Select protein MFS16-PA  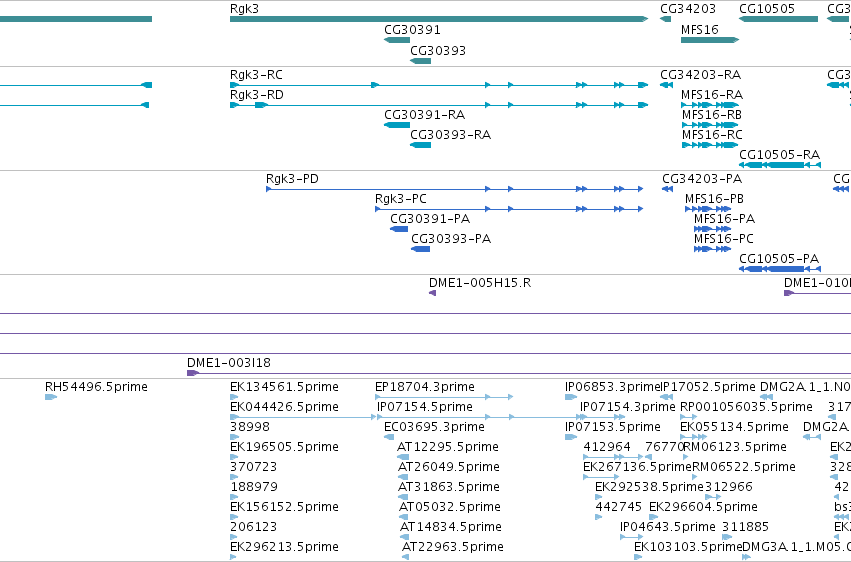tap(713, 229)
